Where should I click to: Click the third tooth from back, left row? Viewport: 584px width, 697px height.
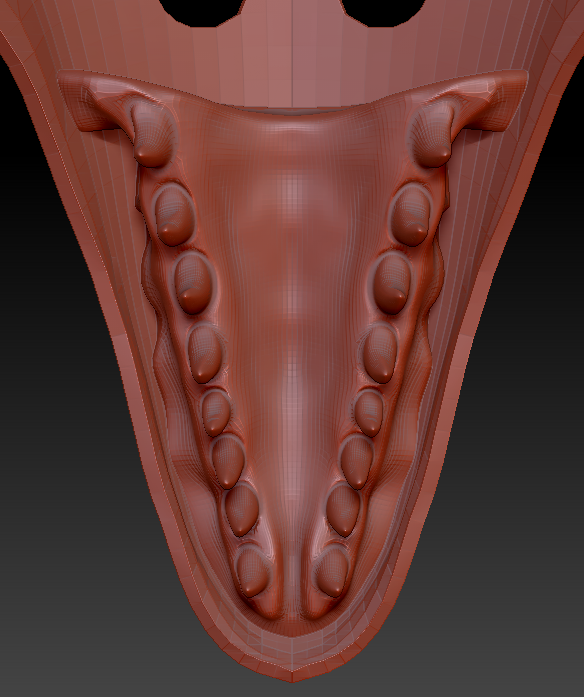coord(193,283)
